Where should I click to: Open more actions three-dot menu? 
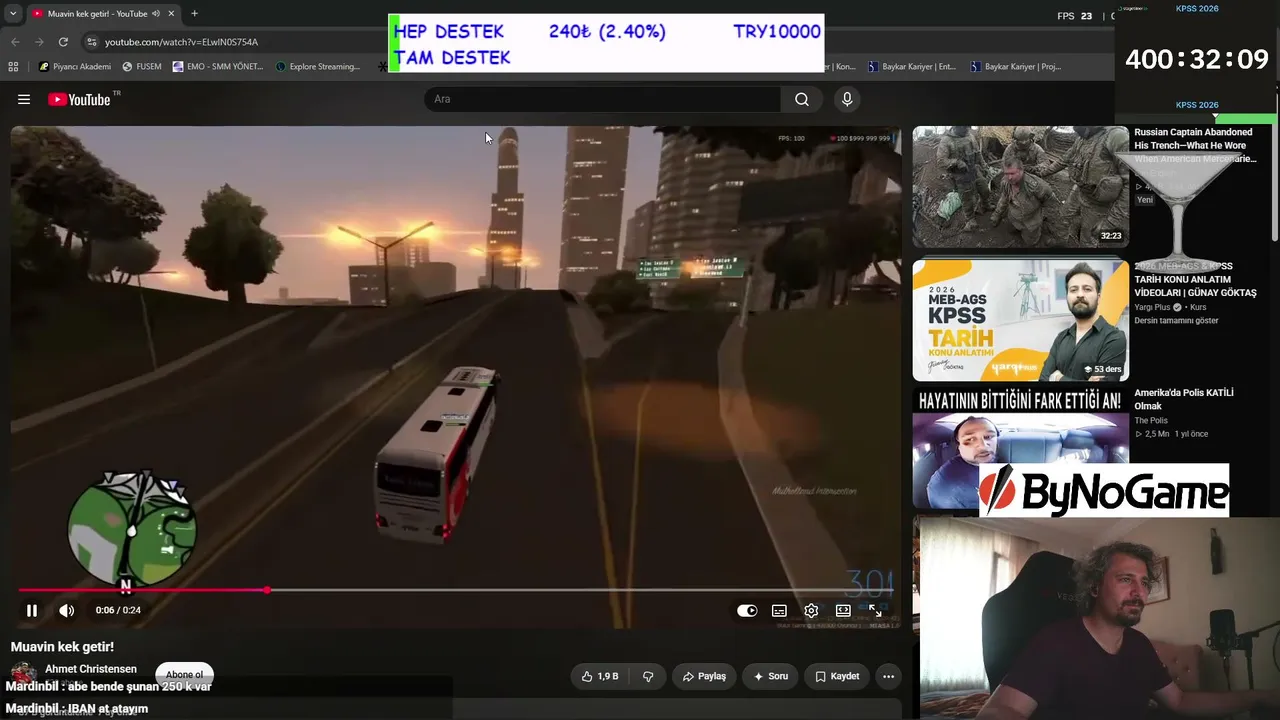888,676
